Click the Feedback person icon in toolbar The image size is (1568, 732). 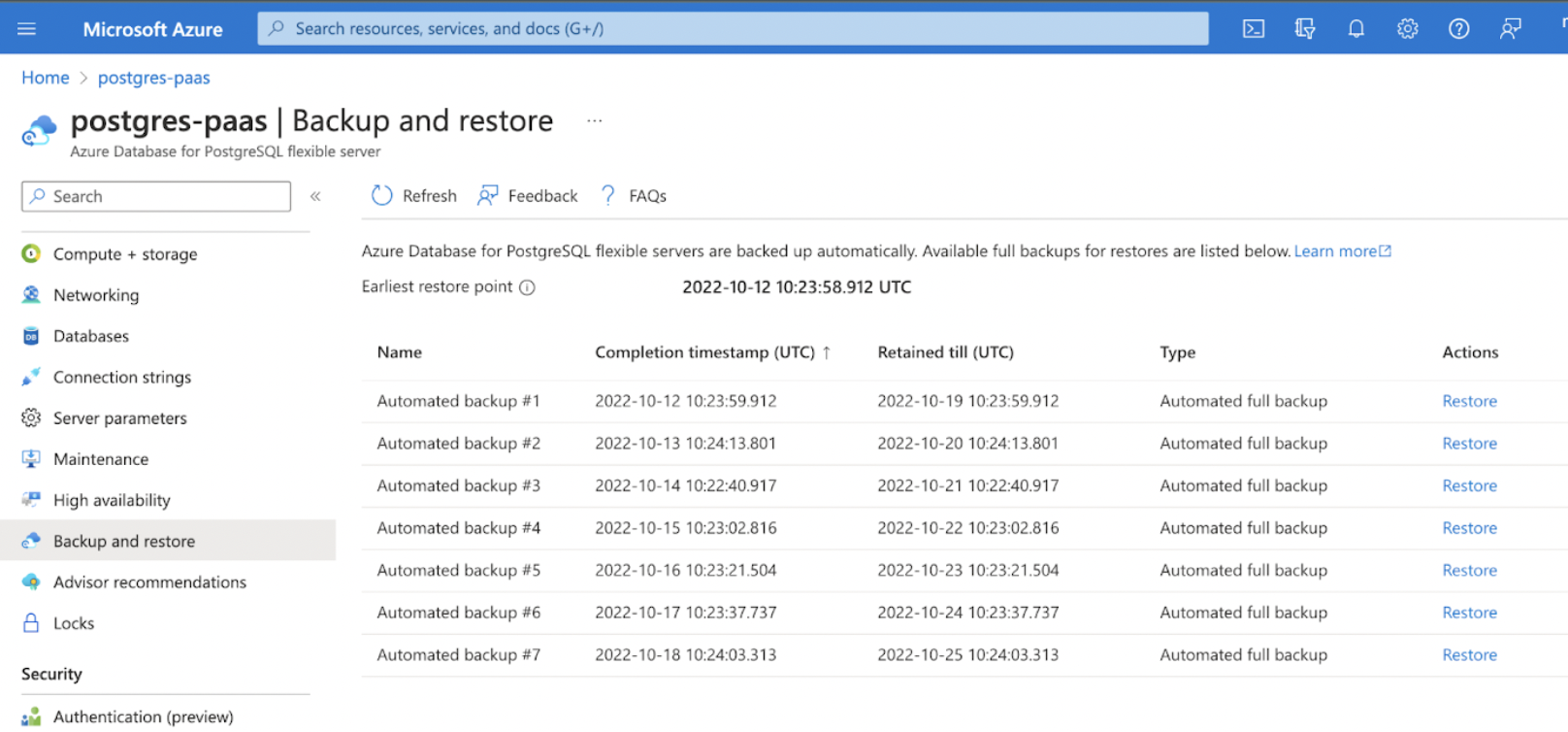click(487, 195)
